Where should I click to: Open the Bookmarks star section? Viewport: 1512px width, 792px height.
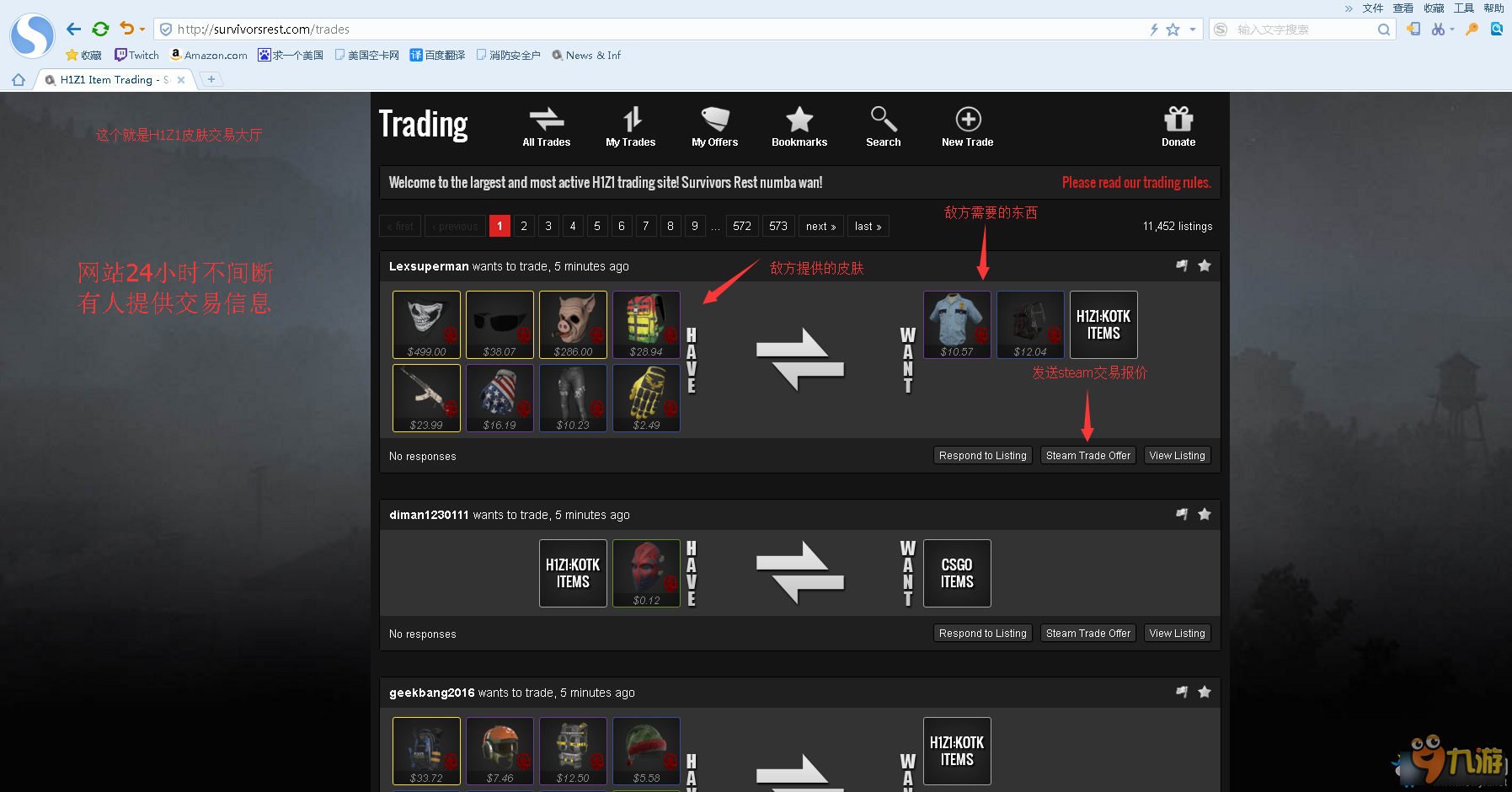pos(799,127)
